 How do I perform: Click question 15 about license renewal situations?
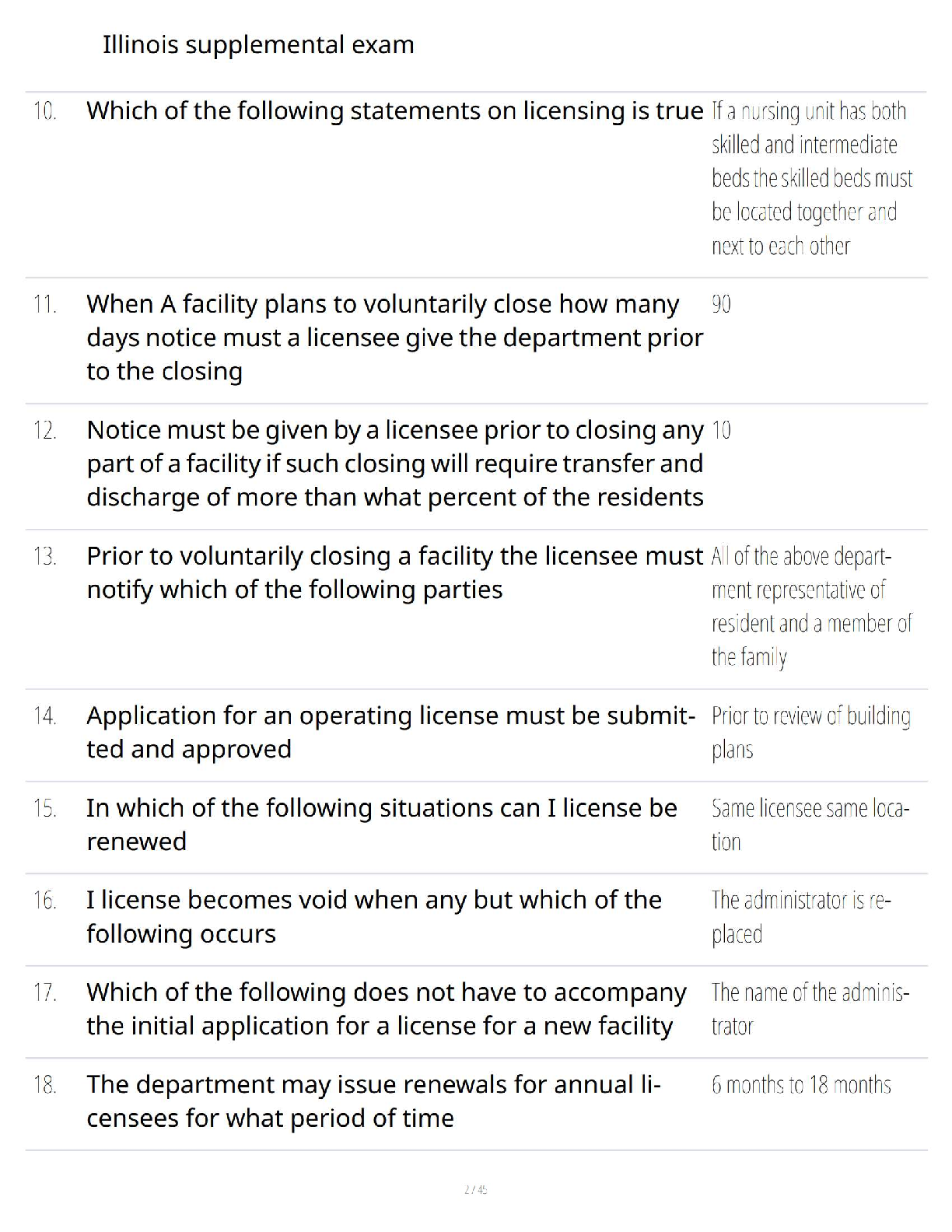coord(381,824)
